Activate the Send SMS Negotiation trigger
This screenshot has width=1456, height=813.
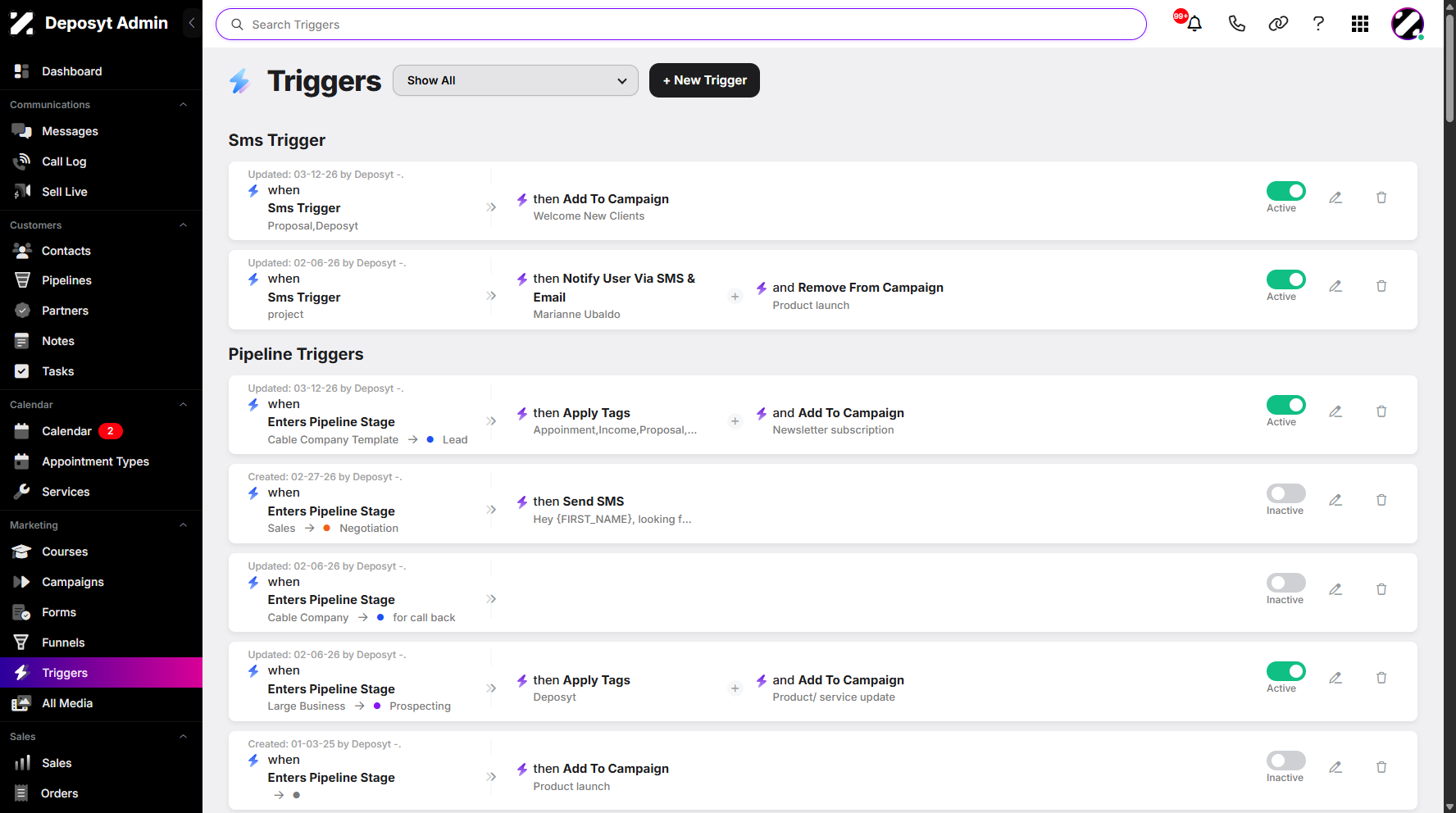(x=1286, y=493)
